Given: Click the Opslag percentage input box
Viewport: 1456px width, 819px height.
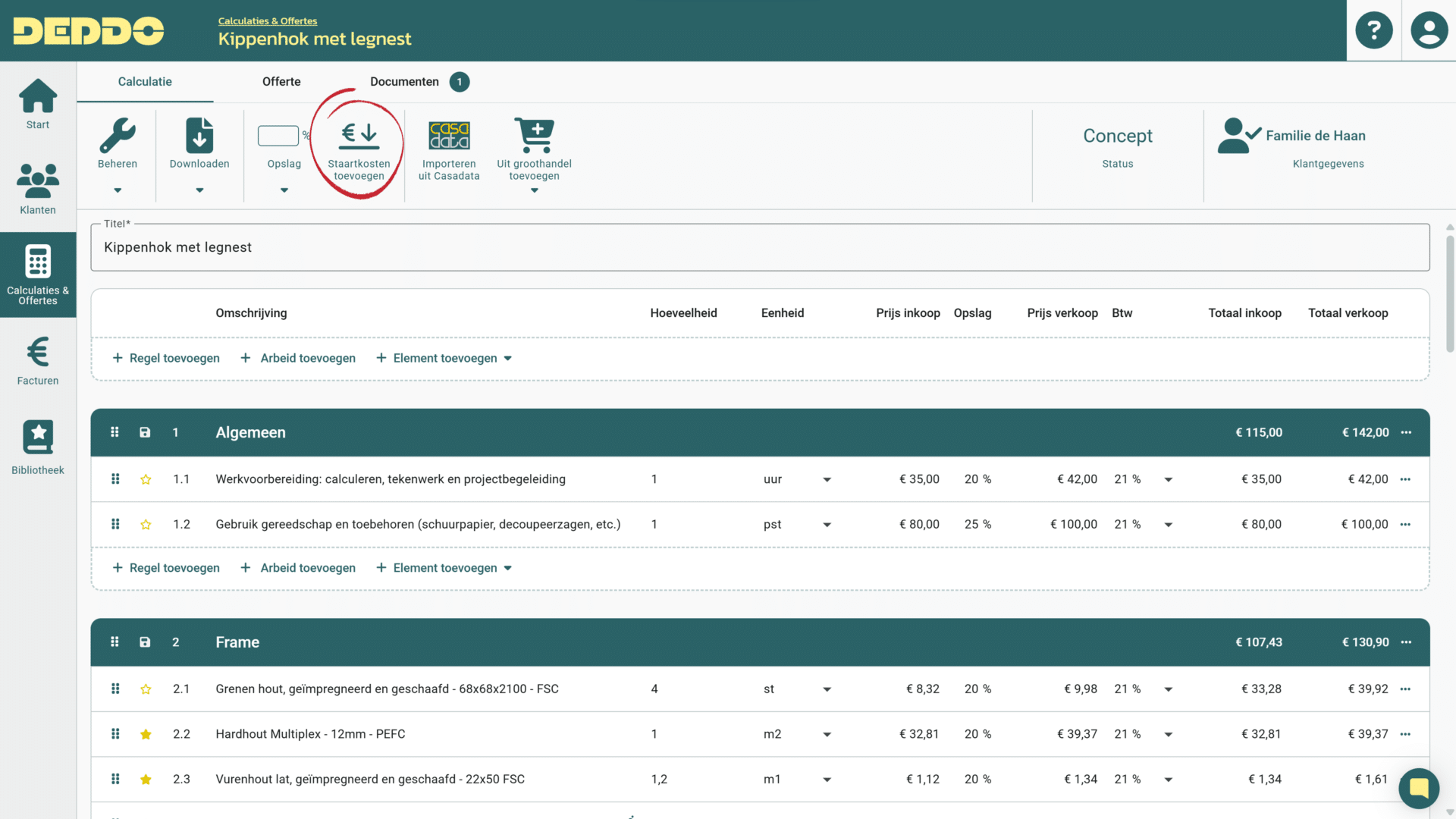Looking at the screenshot, I should (278, 136).
